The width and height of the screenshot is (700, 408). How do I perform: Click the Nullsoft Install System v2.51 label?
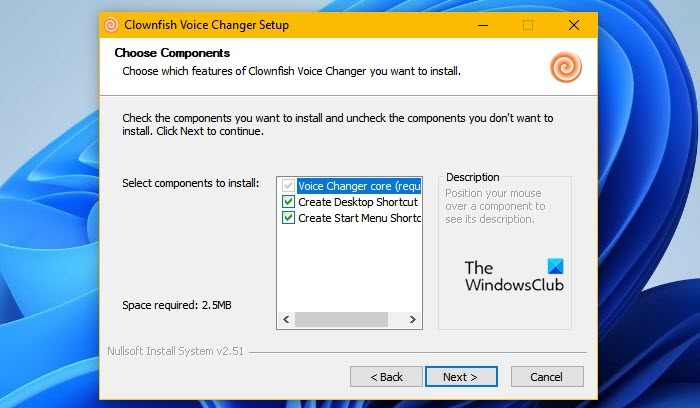tap(175, 351)
